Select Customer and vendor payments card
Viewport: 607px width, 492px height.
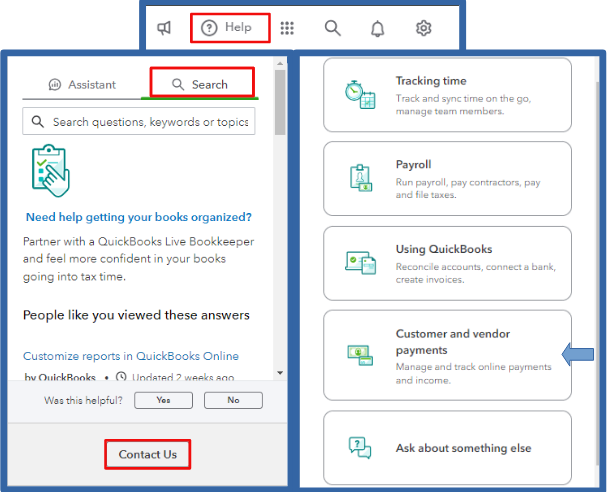447,355
